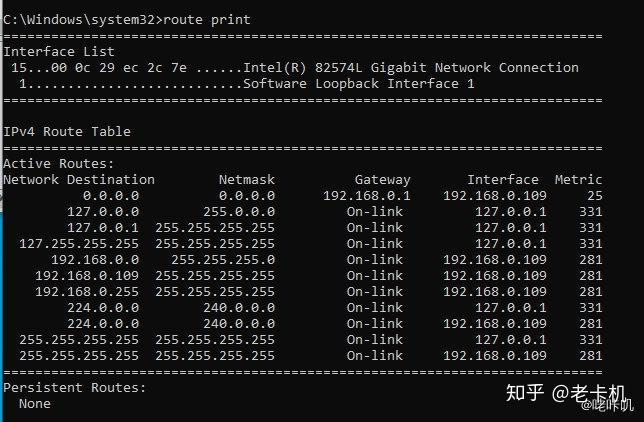This screenshot has width=644, height=422.
Task: Click the metric value 25
Action: pos(594,195)
